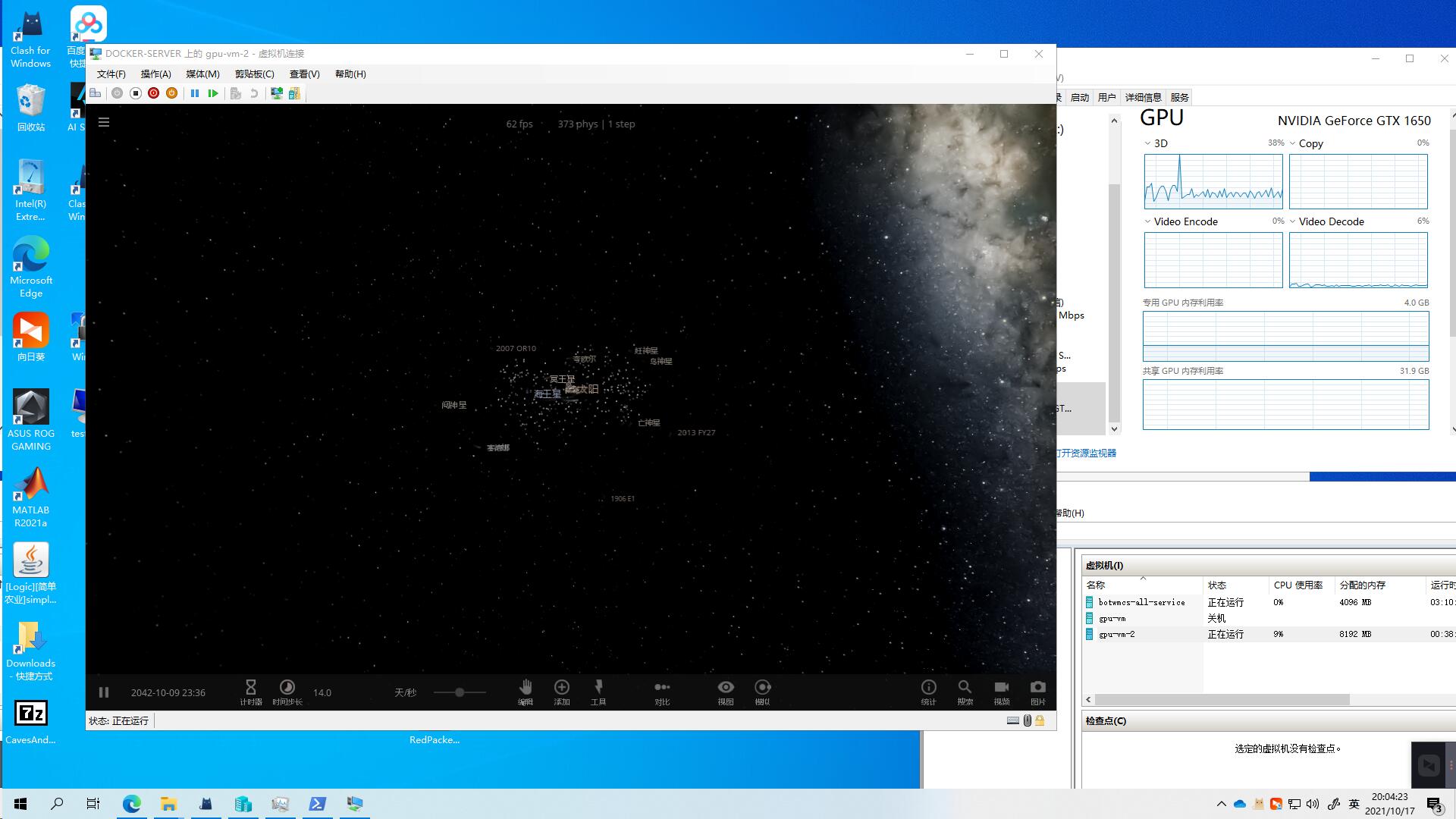Pause the virtual machine from the toolbar
Image resolution: width=1456 pixels, height=819 pixels.
pyautogui.click(x=195, y=93)
